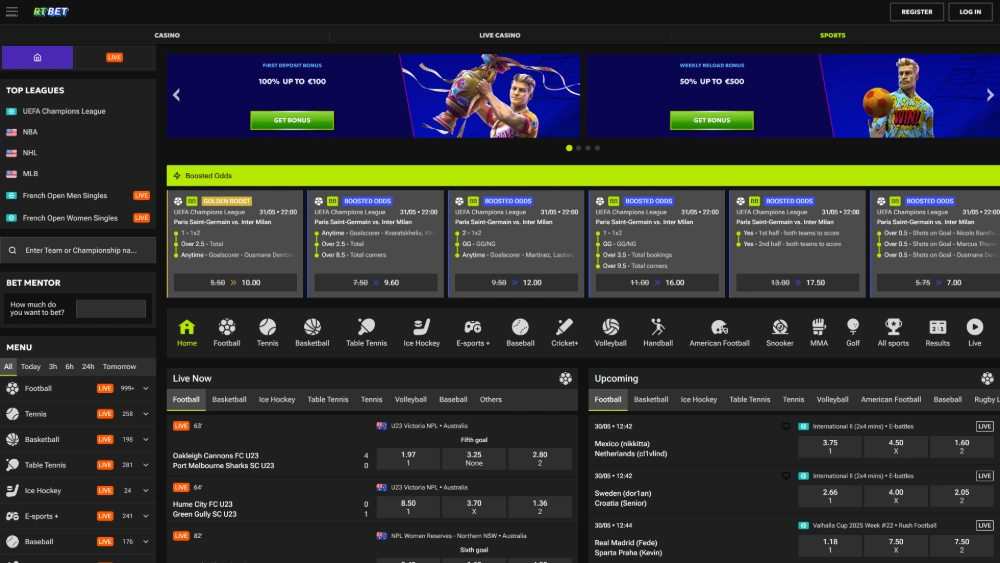Open the SPORTS tab
Screen dimensions: 1000x563
(x=832, y=35)
